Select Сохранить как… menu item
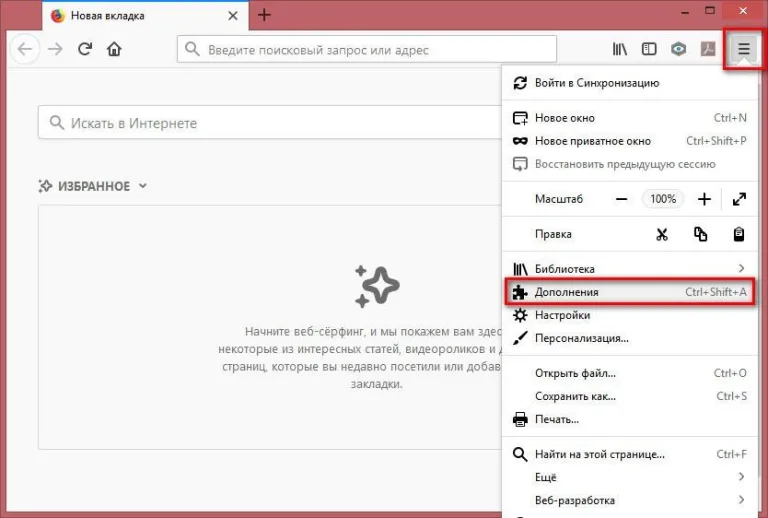 pyautogui.click(x=630, y=396)
